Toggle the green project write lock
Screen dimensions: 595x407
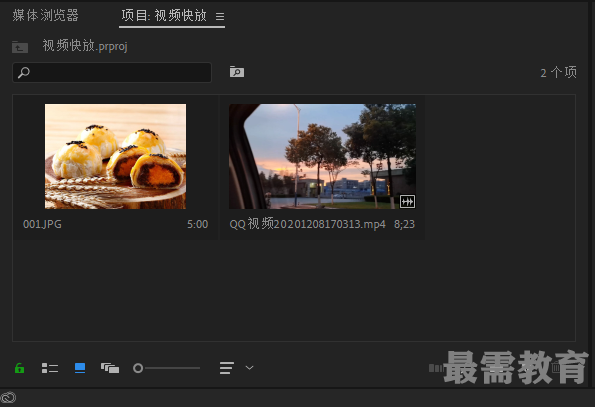click(x=19, y=368)
